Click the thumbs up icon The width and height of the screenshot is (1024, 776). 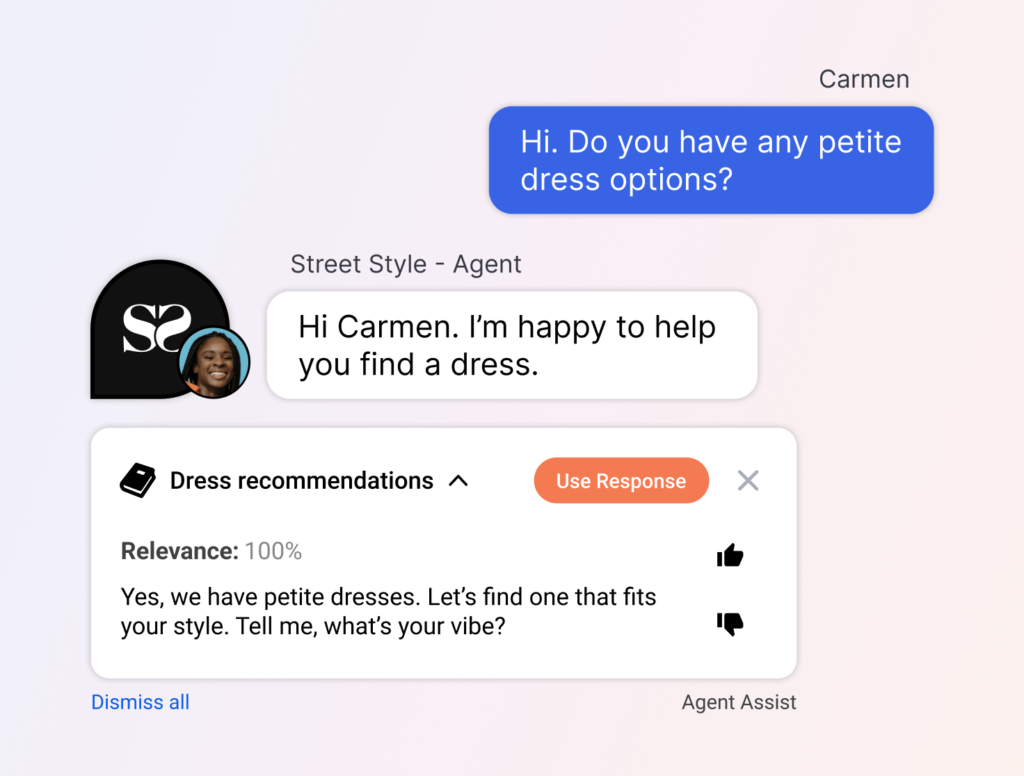tap(730, 555)
